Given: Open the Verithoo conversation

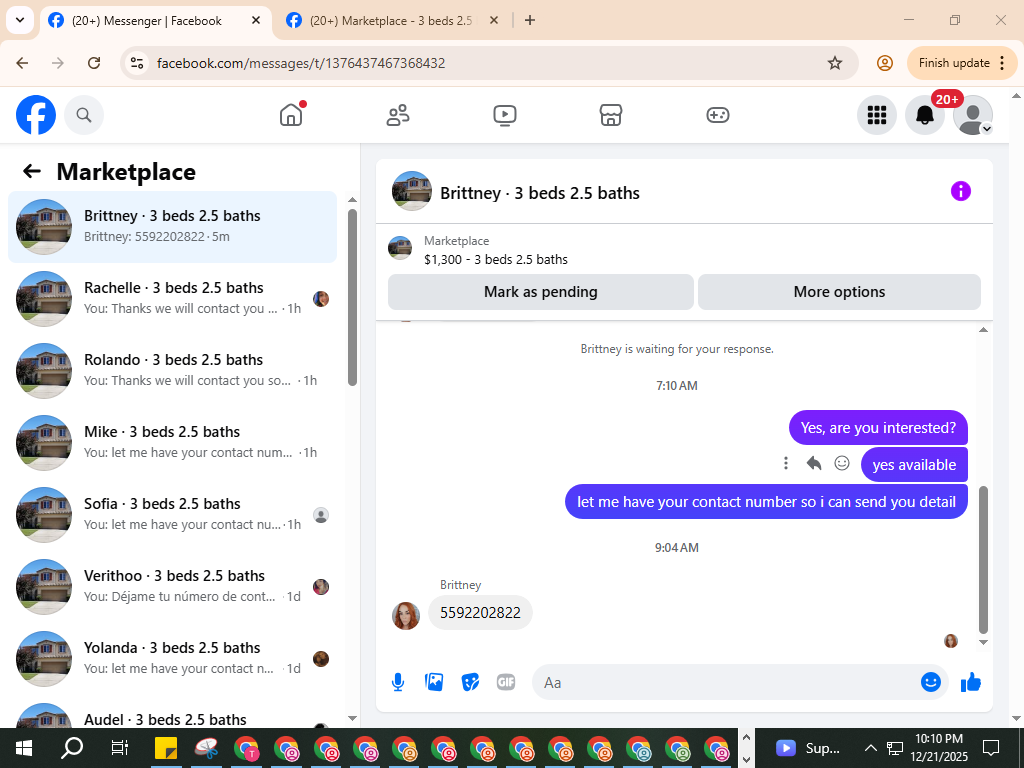Looking at the screenshot, I should (172, 586).
